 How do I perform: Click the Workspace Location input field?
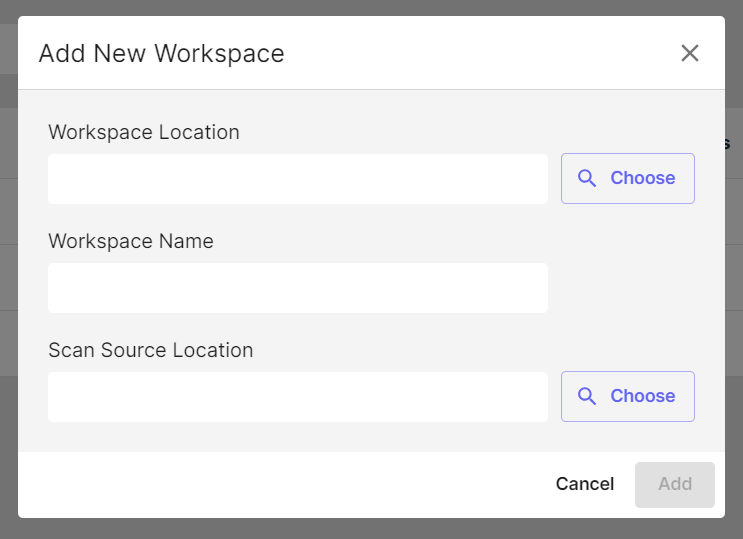298,179
